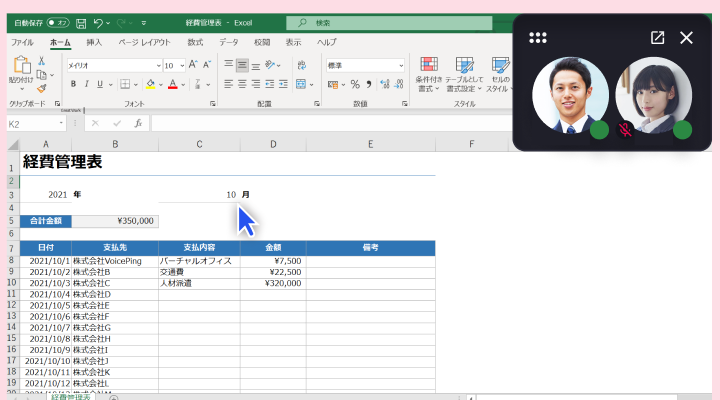Screen dimensions: 720x400
Task: Click the Format Painter brush icon
Action: pos(42,88)
